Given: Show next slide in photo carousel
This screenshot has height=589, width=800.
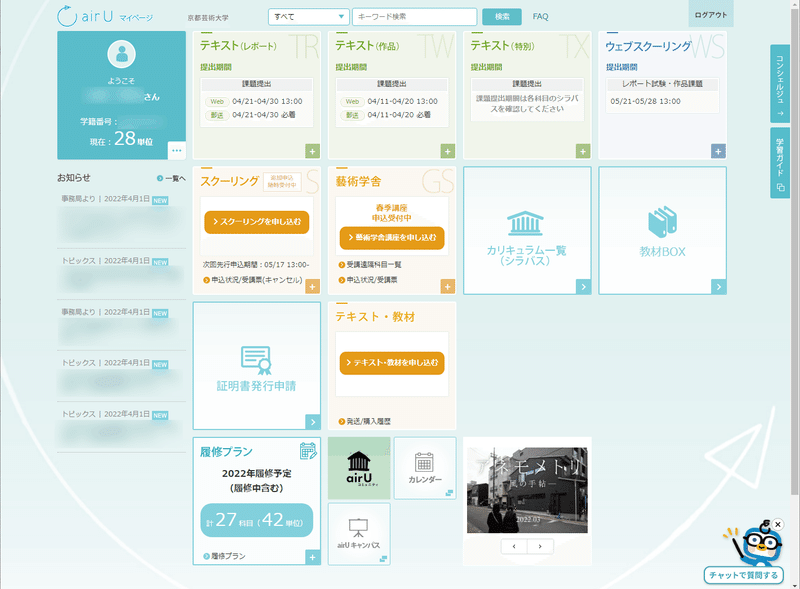Looking at the screenshot, I should coord(540,546).
